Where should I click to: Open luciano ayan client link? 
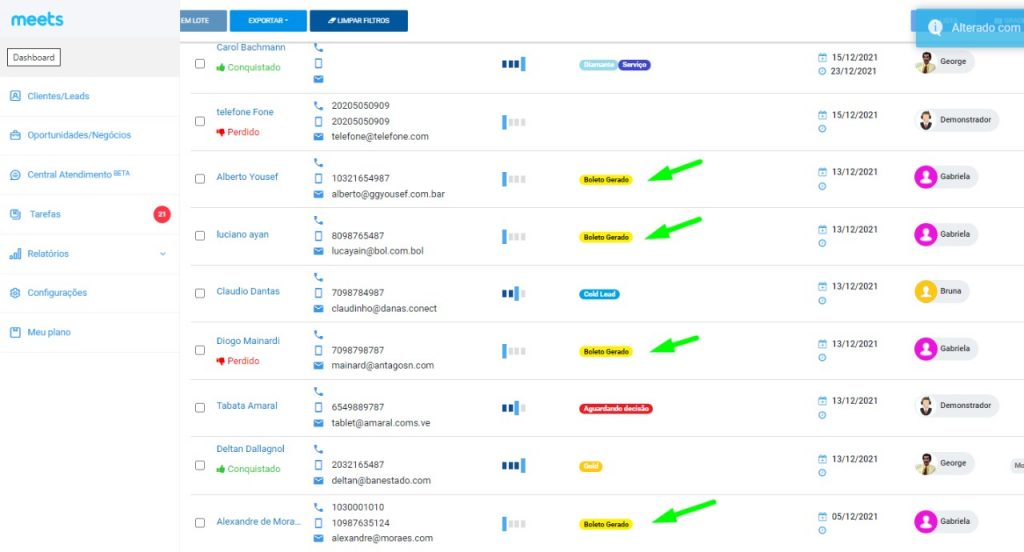(242, 234)
